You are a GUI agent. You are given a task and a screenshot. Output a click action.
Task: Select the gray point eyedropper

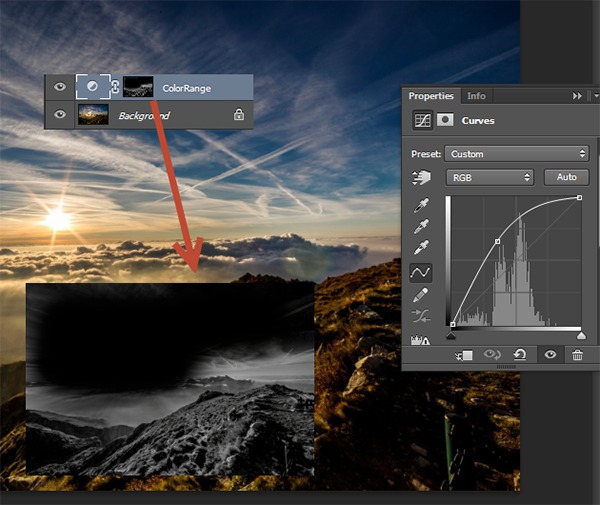click(421, 229)
